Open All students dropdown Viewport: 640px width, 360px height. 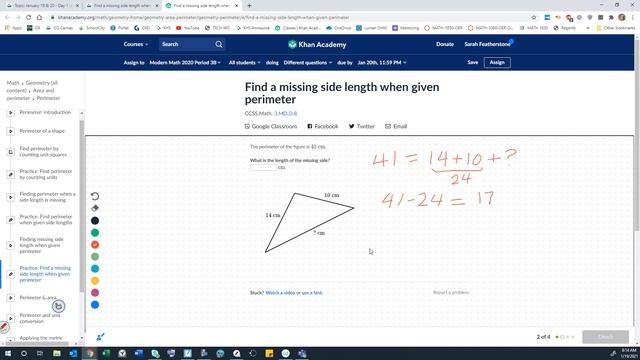(244, 62)
